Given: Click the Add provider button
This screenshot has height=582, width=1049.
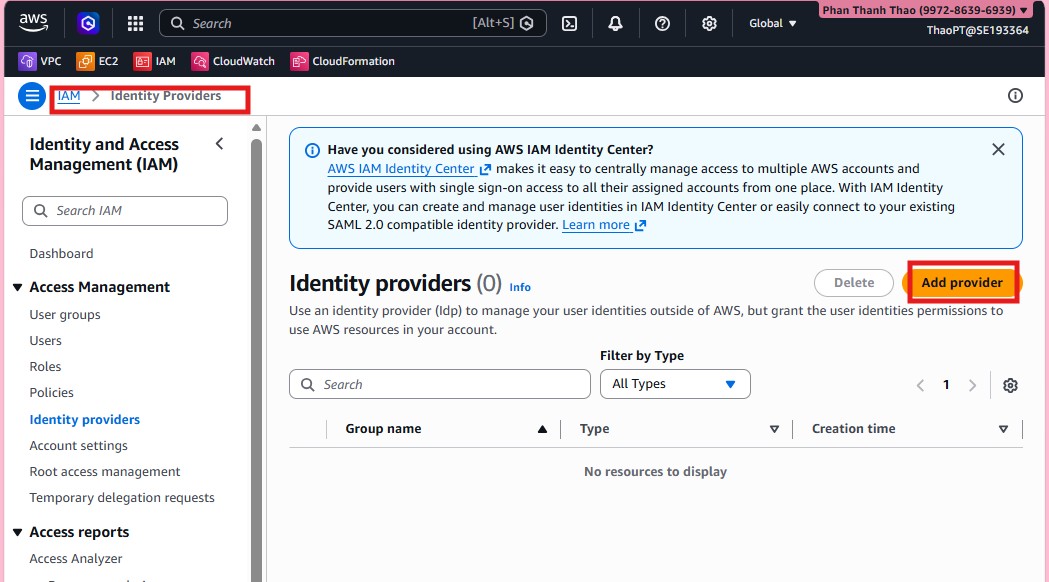Looking at the screenshot, I should (961, 283).
